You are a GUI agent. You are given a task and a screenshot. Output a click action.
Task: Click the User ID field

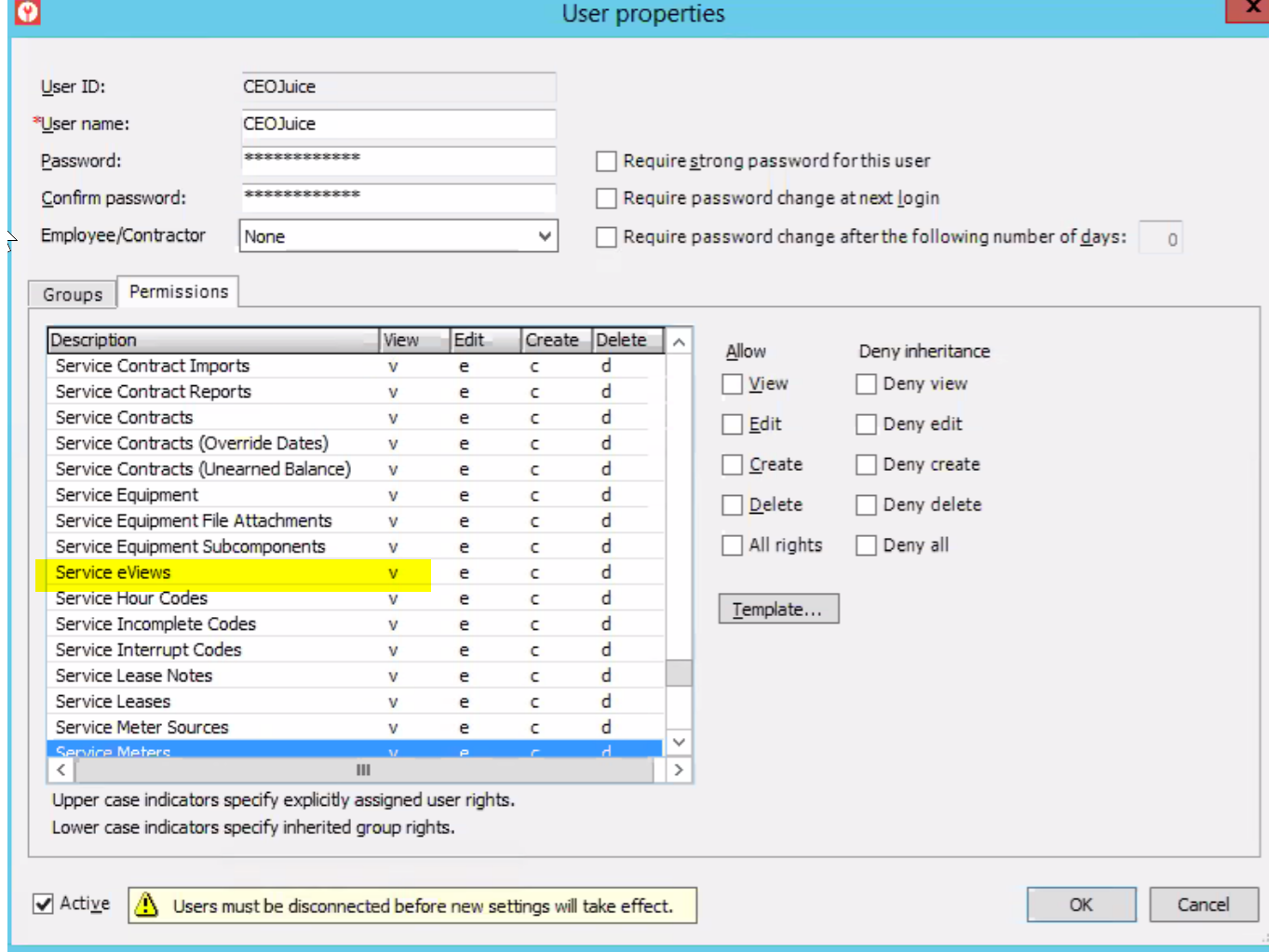pos(398,87)
